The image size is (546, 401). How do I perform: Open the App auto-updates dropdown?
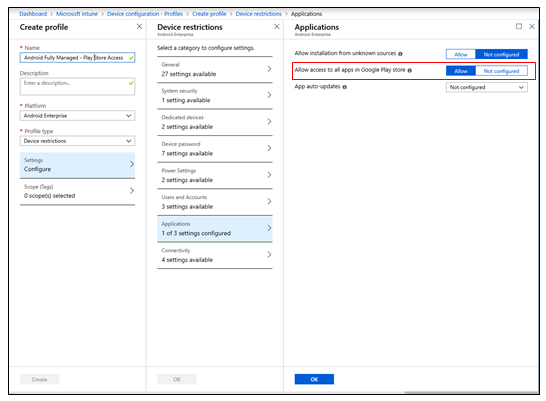click(x=486, y=87)
